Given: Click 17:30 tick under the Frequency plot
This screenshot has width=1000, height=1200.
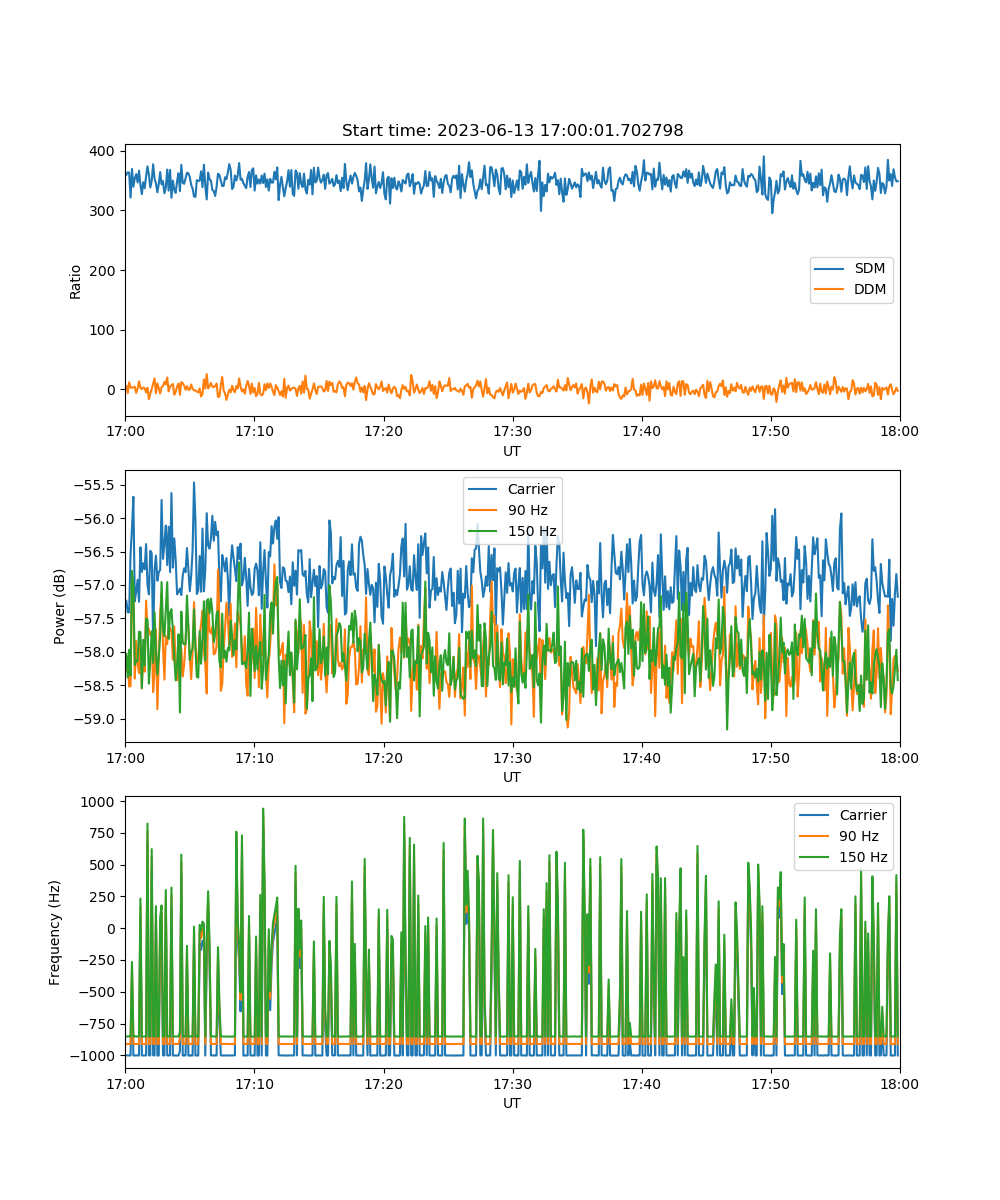Looking at the screenshot, I should tap(512, 1083).
